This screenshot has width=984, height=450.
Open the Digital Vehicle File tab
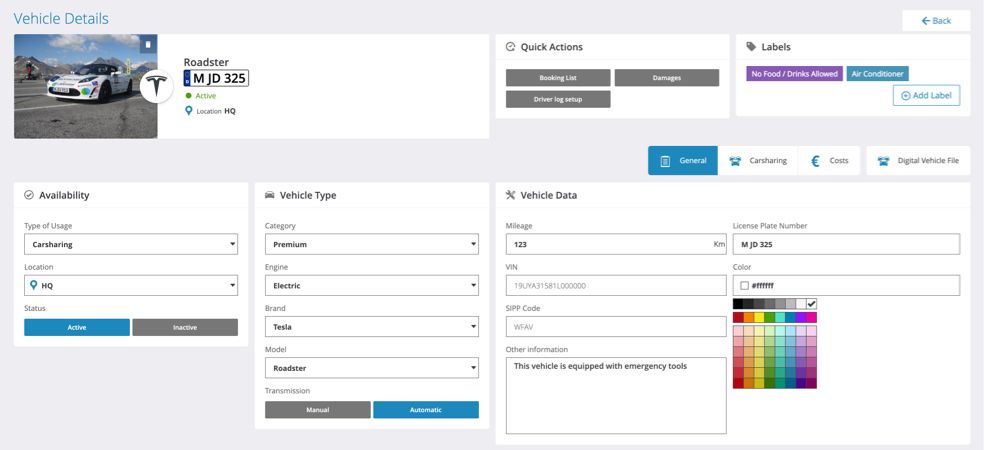(918, 161)
